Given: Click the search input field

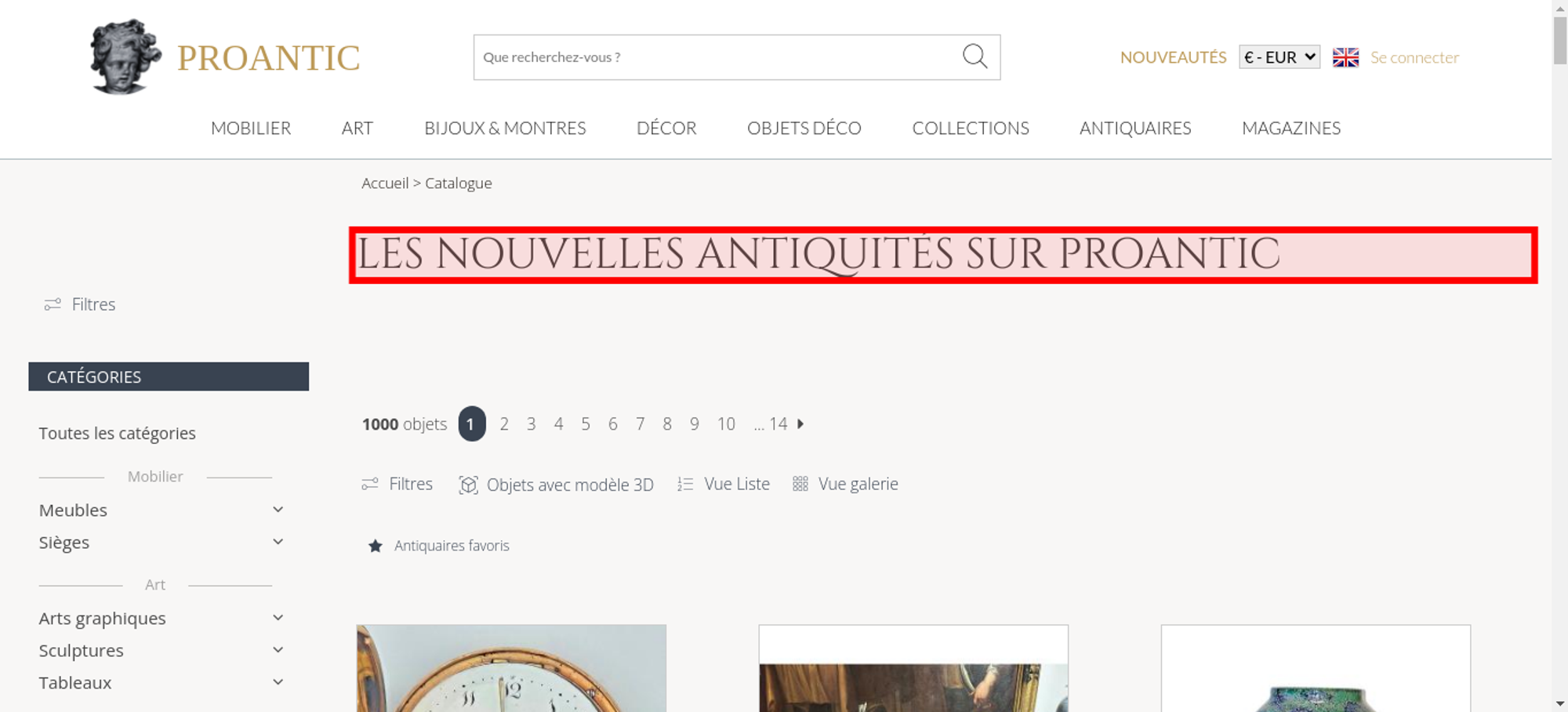Looking at the screenshot, I should pyautogui.click(x=717, y=57).
